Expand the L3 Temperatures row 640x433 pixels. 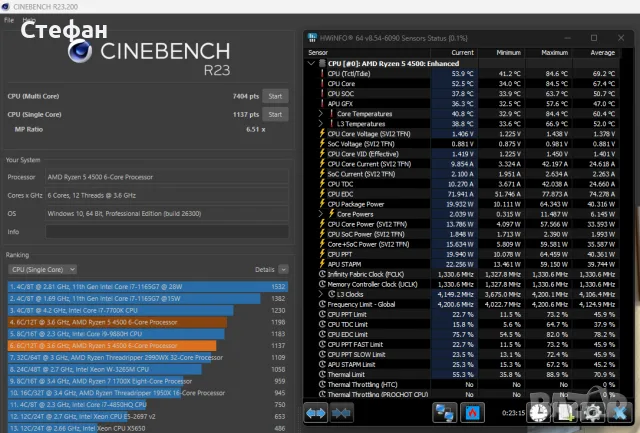tap(321, 124)
